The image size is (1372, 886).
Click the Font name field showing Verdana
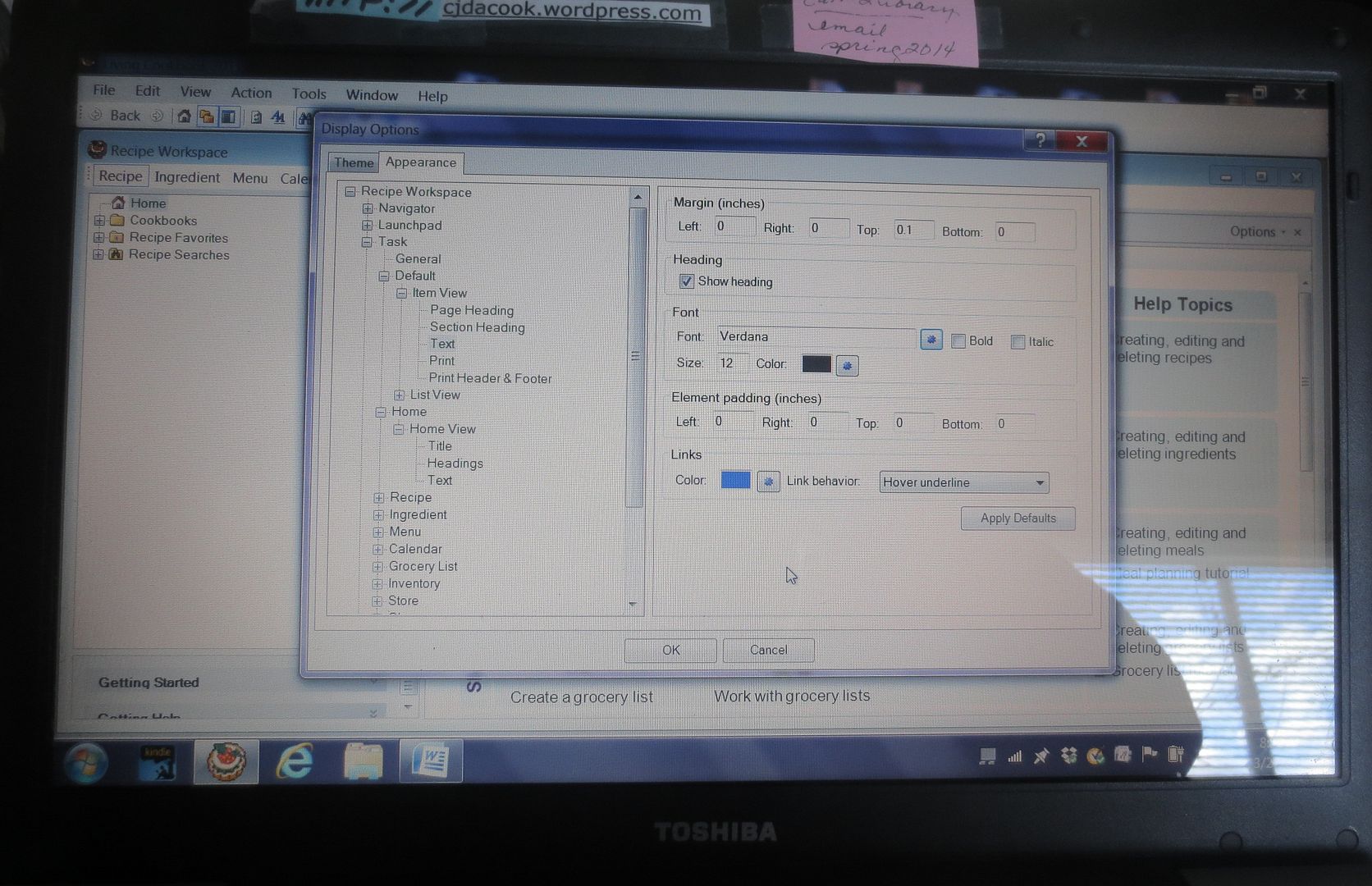(x=815, y=337)
